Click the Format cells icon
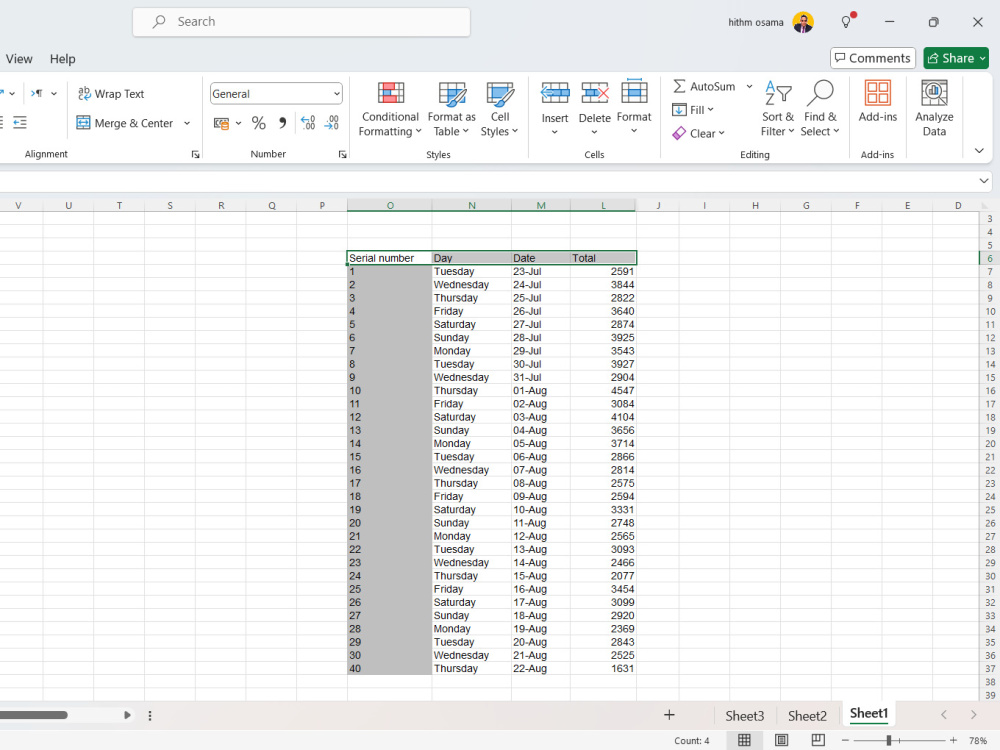The image size is (1000, 750). tap(634, 92)
